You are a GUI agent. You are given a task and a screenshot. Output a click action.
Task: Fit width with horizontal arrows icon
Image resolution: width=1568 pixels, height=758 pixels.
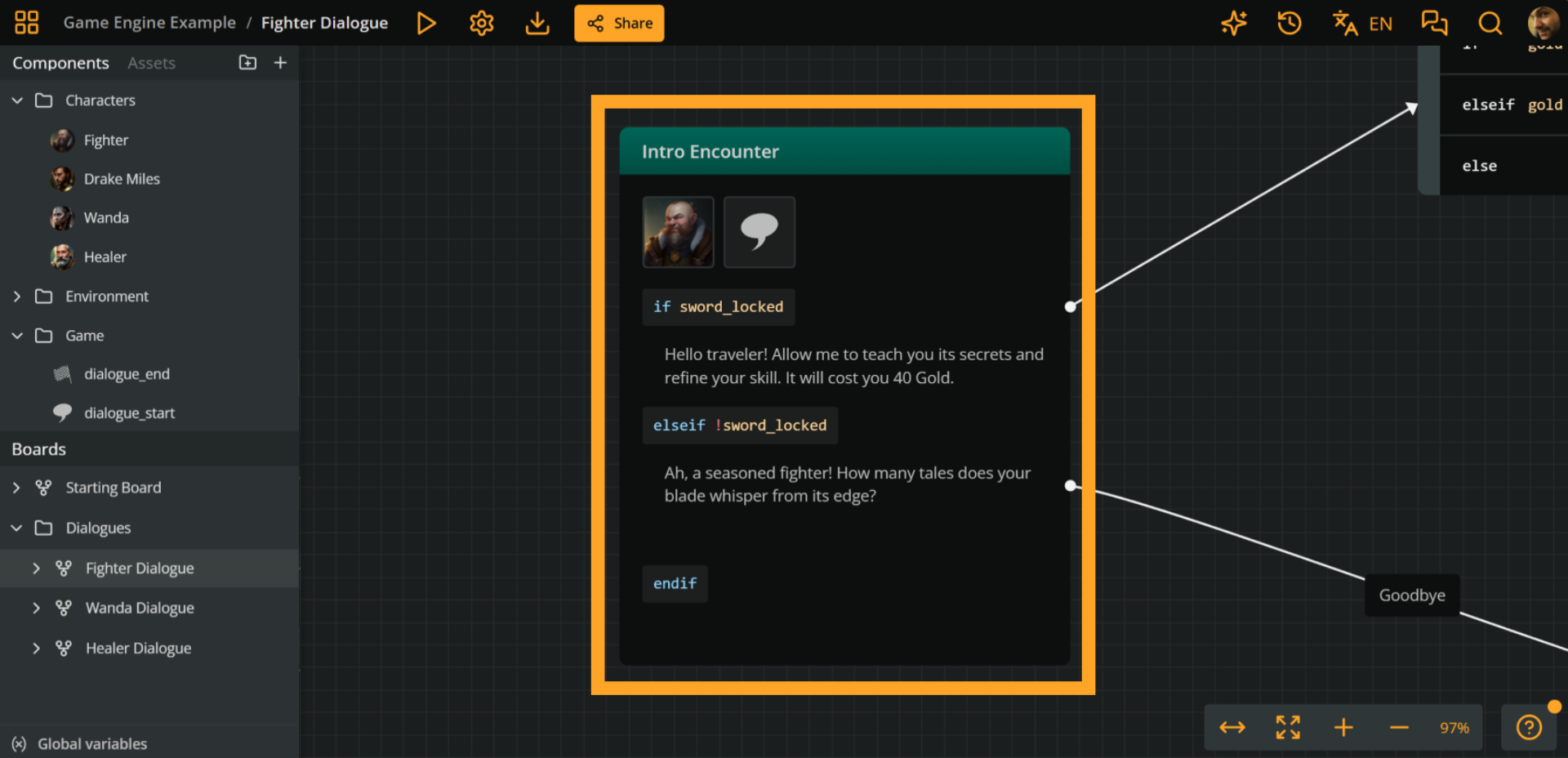click(x=1232, y=728)
